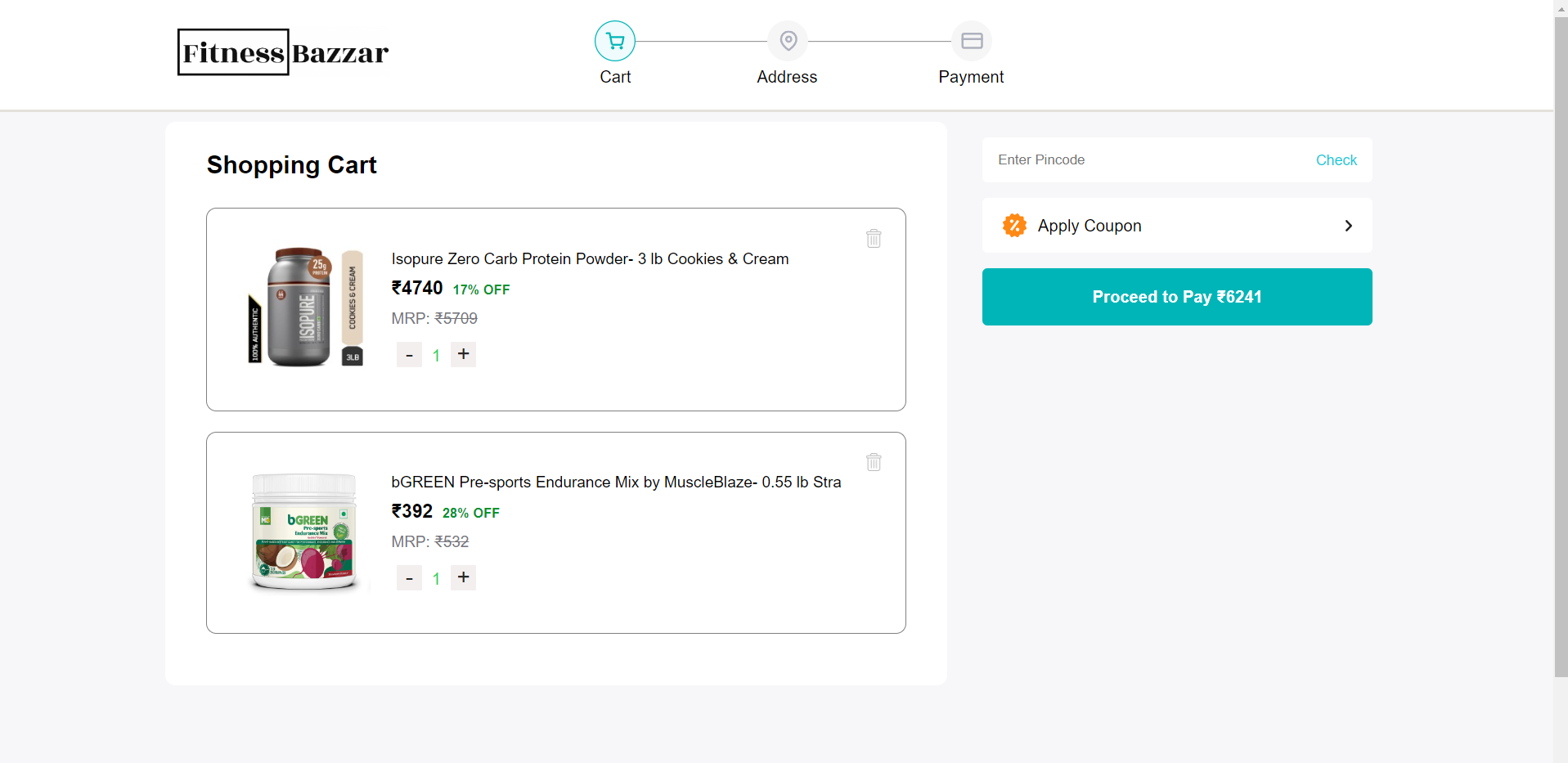Viewport: 1568px width, 763px height.
Task: Click the 17% OFF discount text
Action: tap(482, 289)
